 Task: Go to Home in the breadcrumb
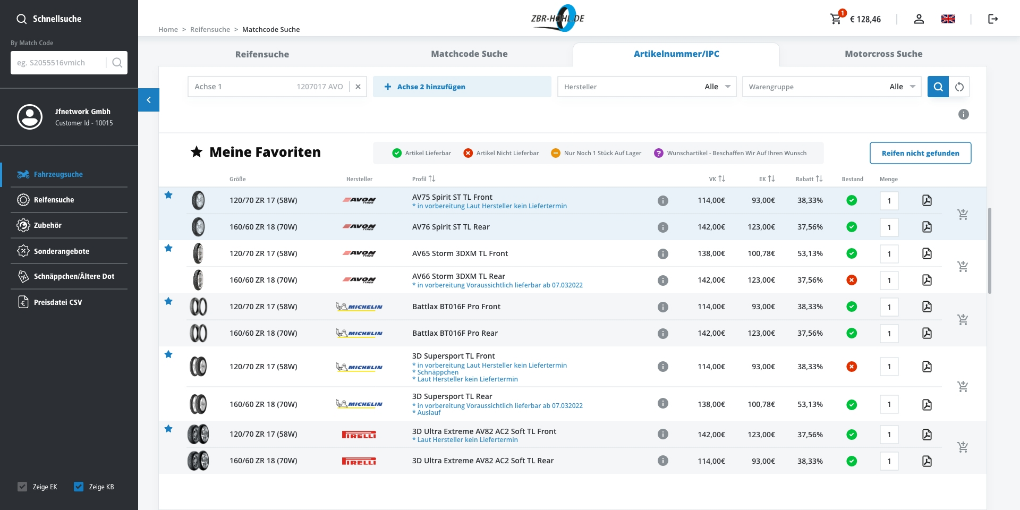[168, 29]
